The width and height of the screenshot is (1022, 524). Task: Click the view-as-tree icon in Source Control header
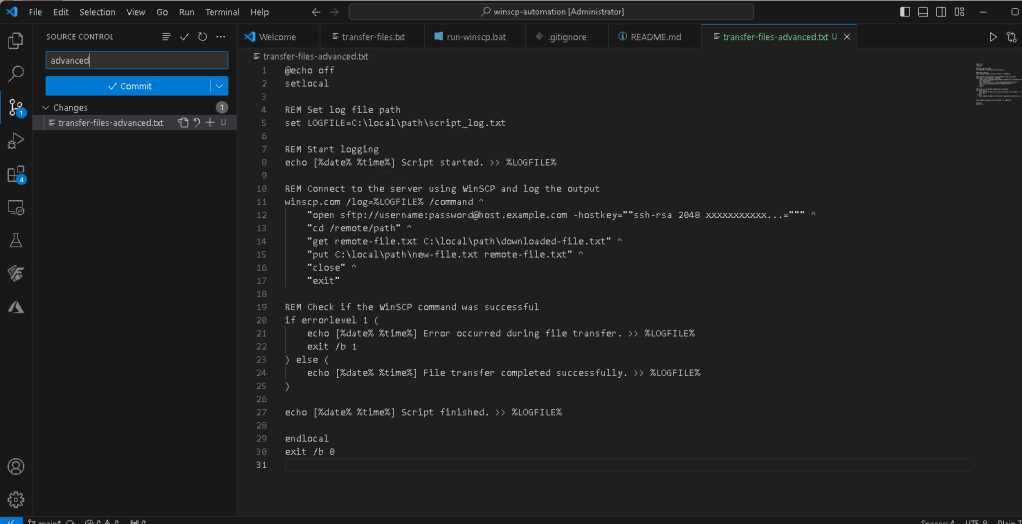[167, 37]
